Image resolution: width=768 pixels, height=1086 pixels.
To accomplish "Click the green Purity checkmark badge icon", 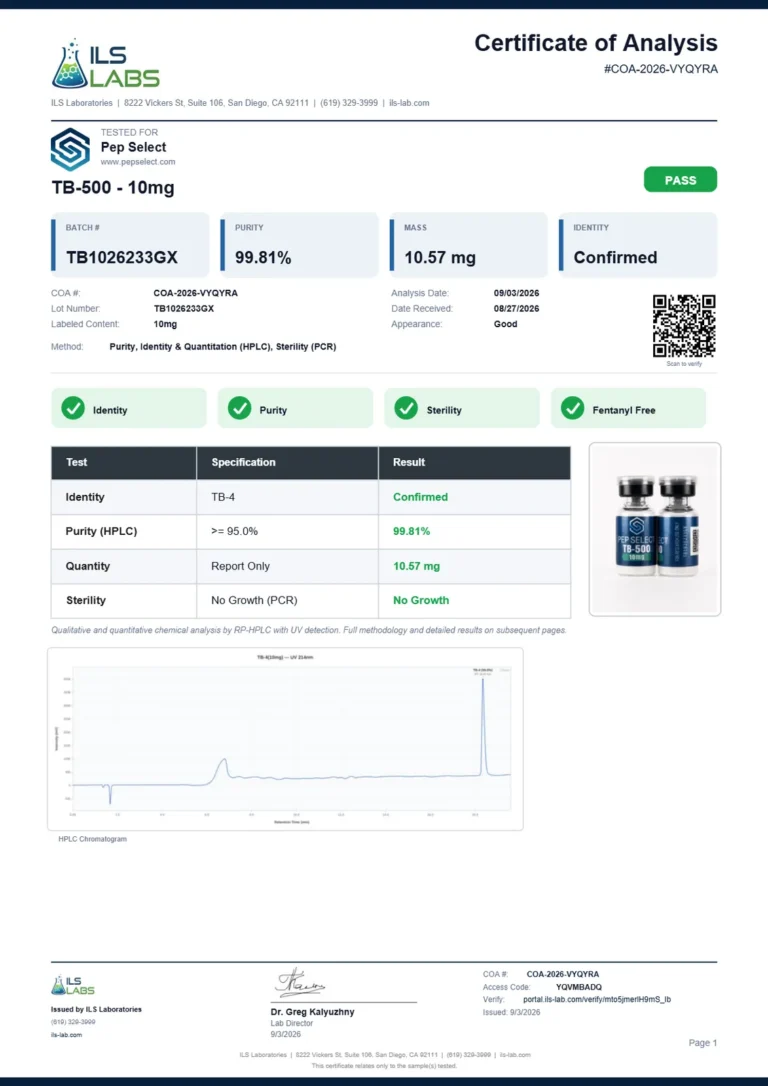I will pos(240,409).
